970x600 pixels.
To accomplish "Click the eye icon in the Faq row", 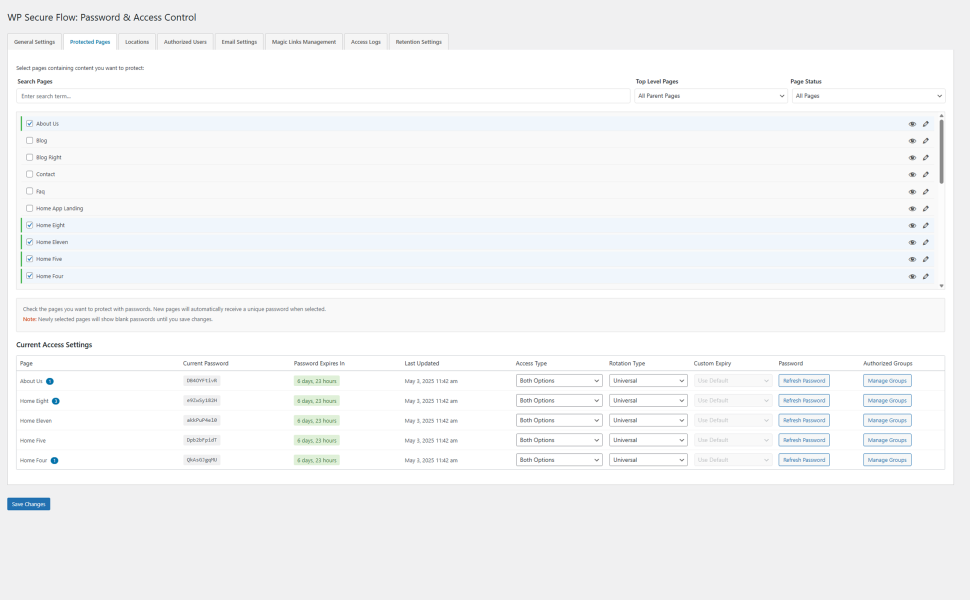I will [x=912, y=192].
